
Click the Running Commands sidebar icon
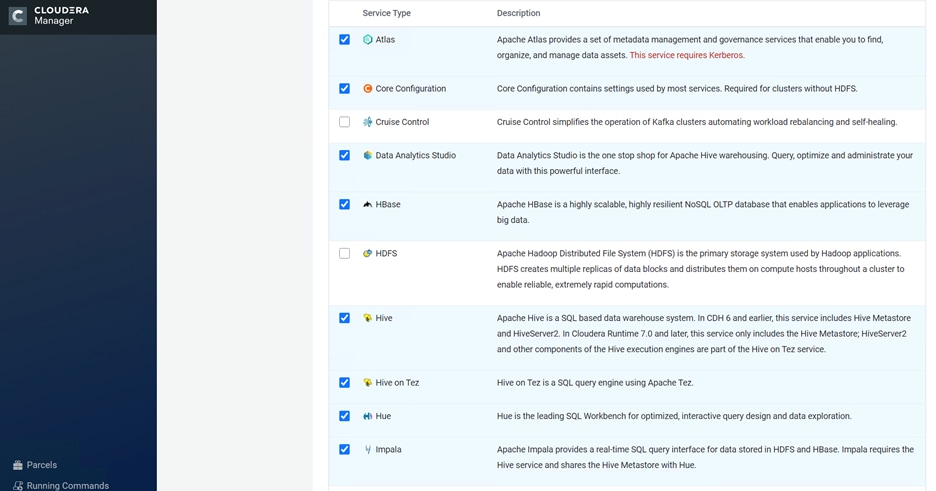(18, 486)
